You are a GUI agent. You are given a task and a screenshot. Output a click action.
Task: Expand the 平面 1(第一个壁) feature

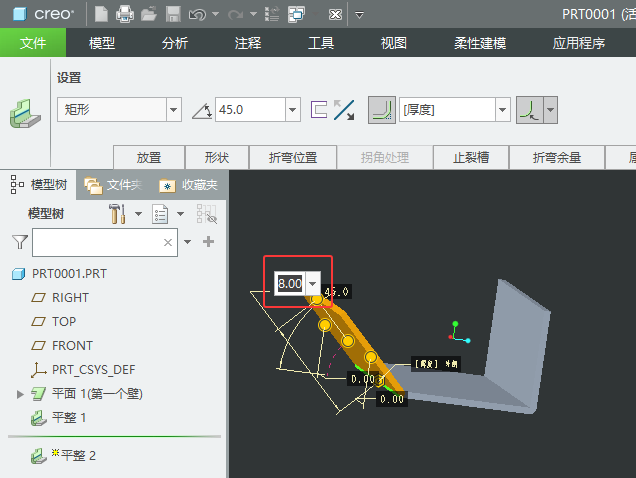point(19,394)
